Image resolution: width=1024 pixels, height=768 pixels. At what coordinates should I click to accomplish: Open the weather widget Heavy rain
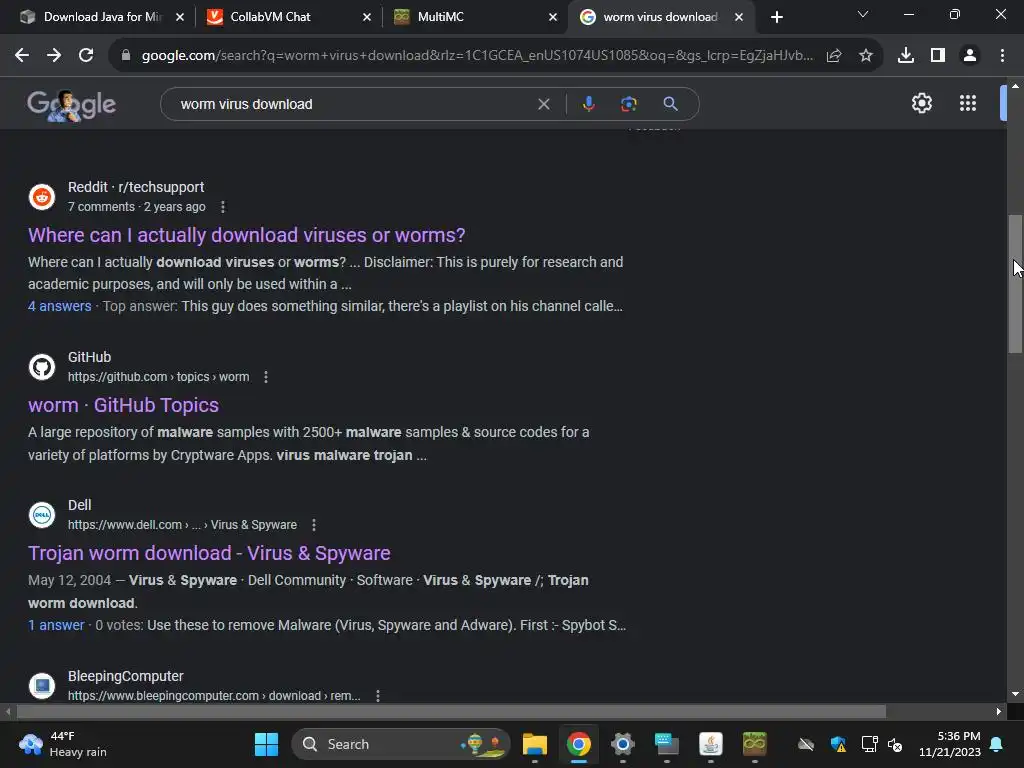[x=62, y=744]
